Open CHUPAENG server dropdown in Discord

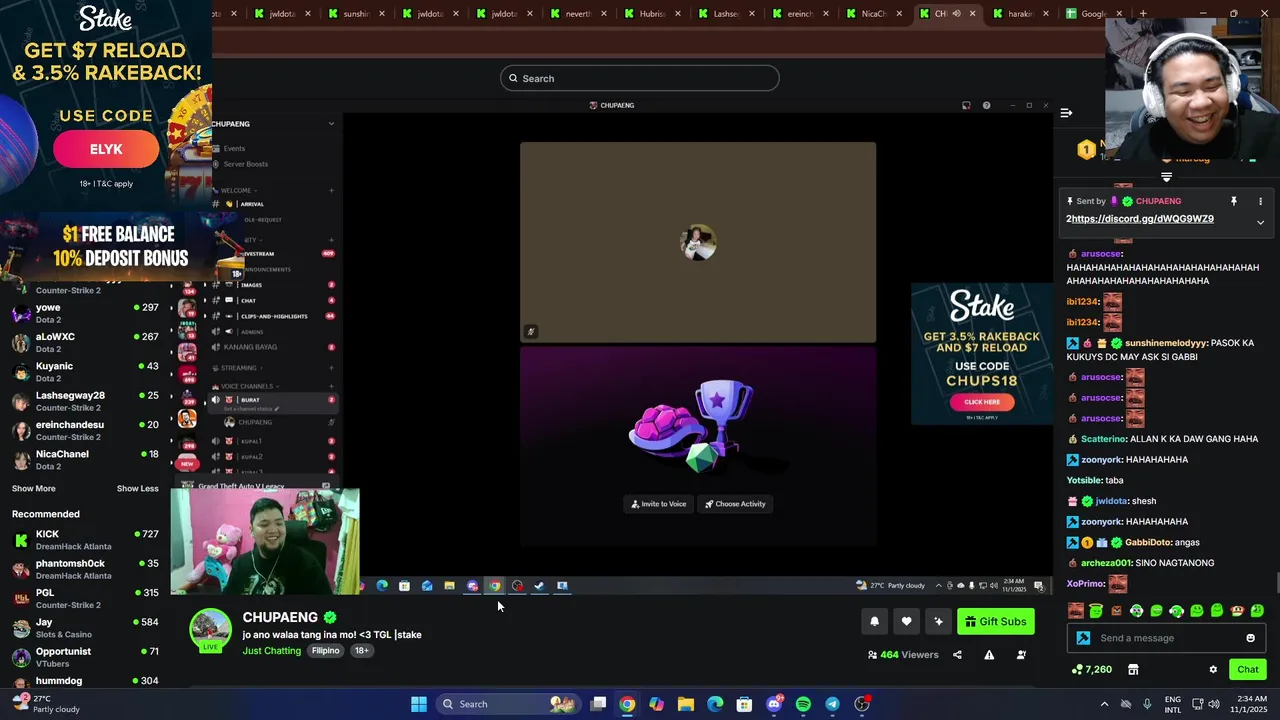[331, 124]
